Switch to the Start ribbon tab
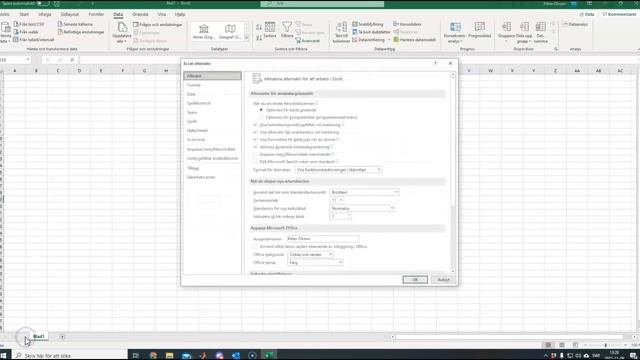640x360 pixels. pos(24,14)
